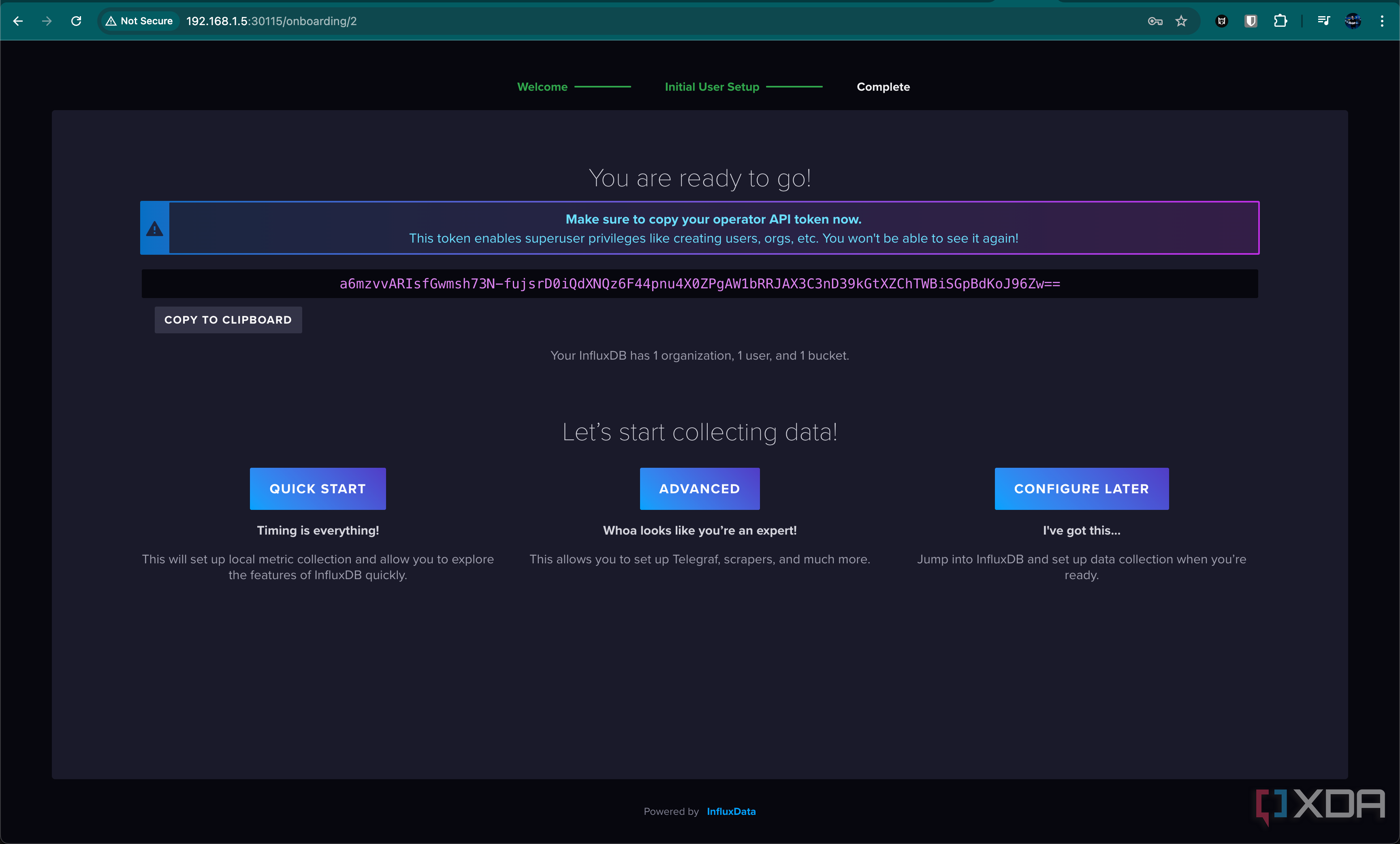1400x844 pixels.
Task: Open the Not Secure site info badge
Action: [x=140, y=21]
